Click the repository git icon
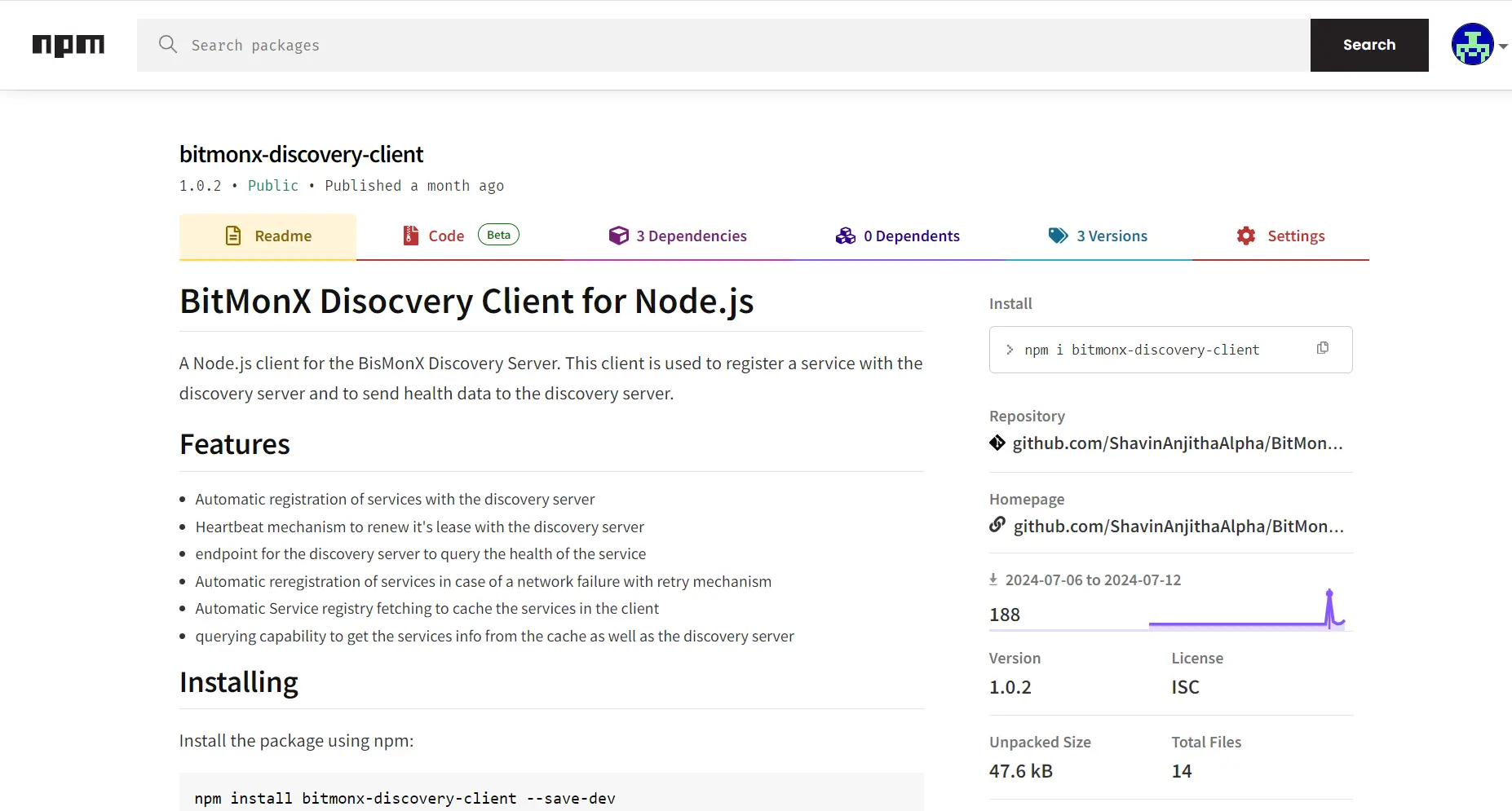The height and width of the screenshot is (811, 1512). 997,443
